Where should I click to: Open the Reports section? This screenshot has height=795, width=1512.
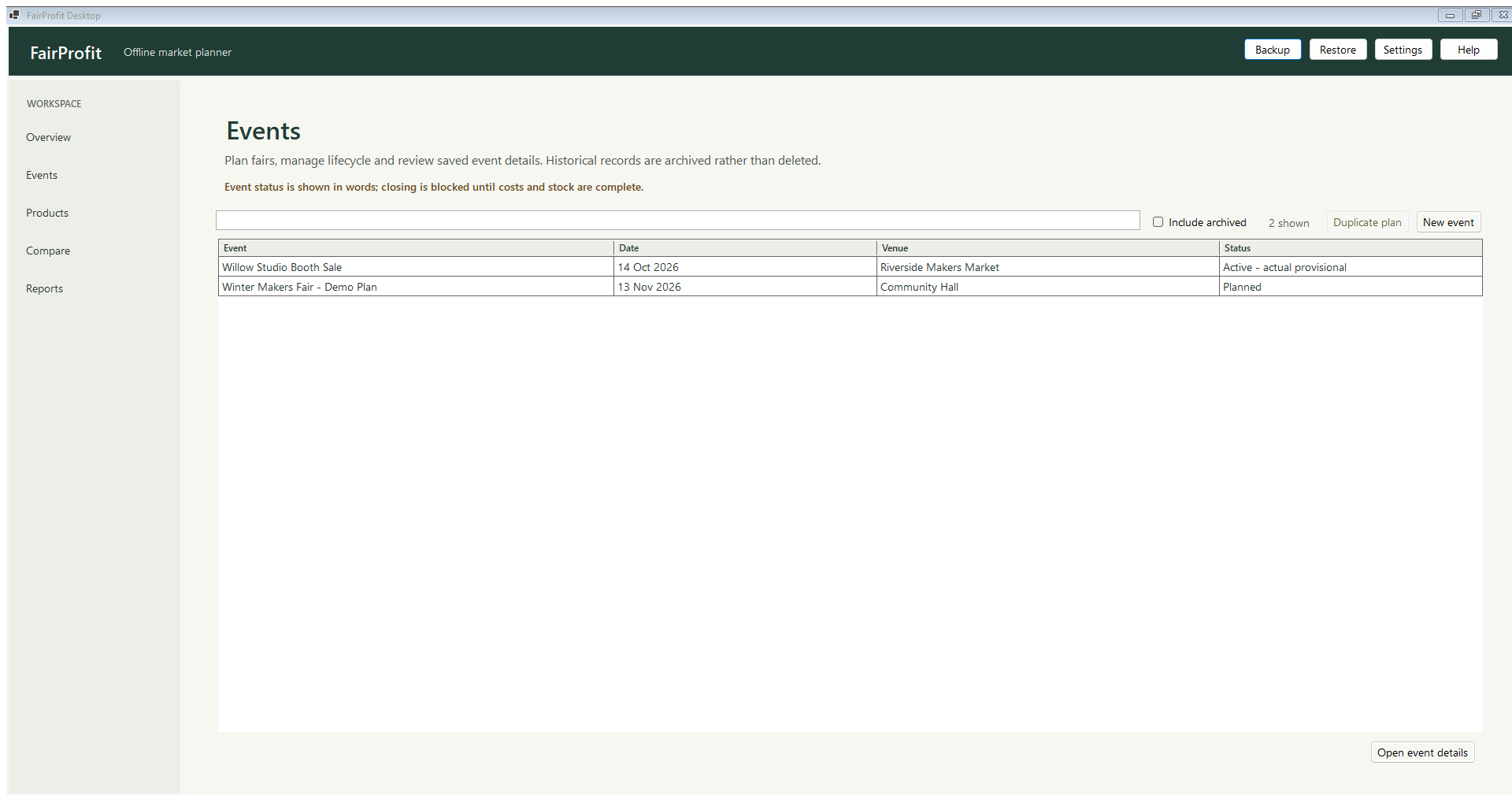pyautogui.click(x=44, y=288)
